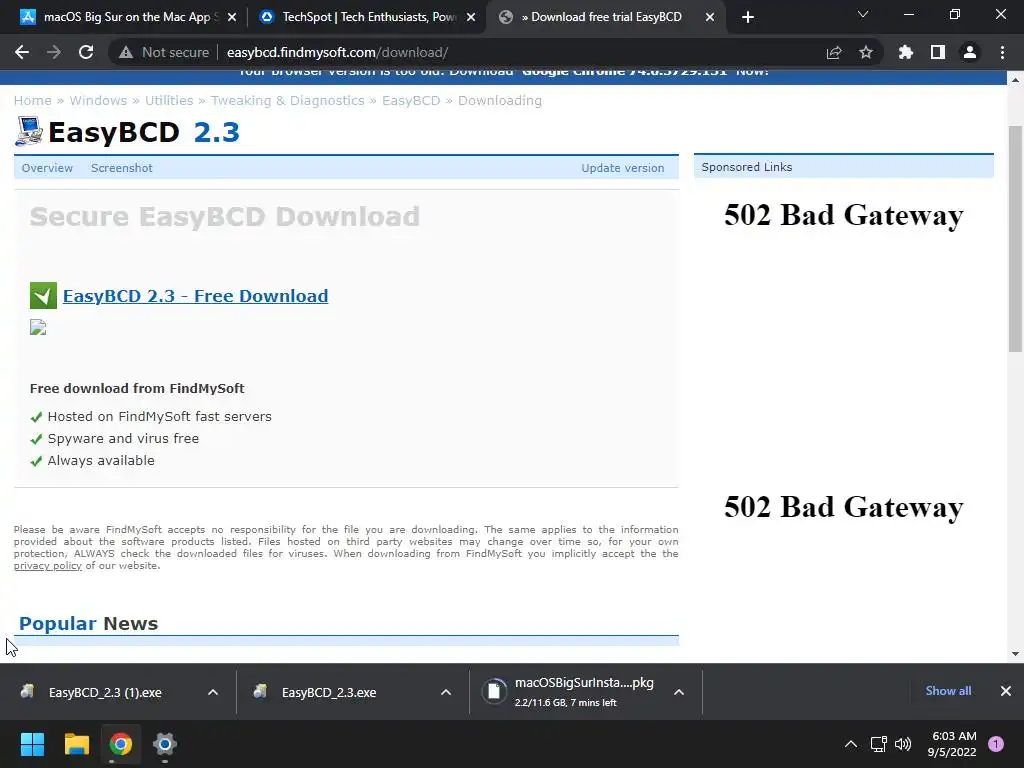Click the green download arrow icon
The width and height of the screenshot is (1024, 768).
pyautogui.click(x=43, y=295)
